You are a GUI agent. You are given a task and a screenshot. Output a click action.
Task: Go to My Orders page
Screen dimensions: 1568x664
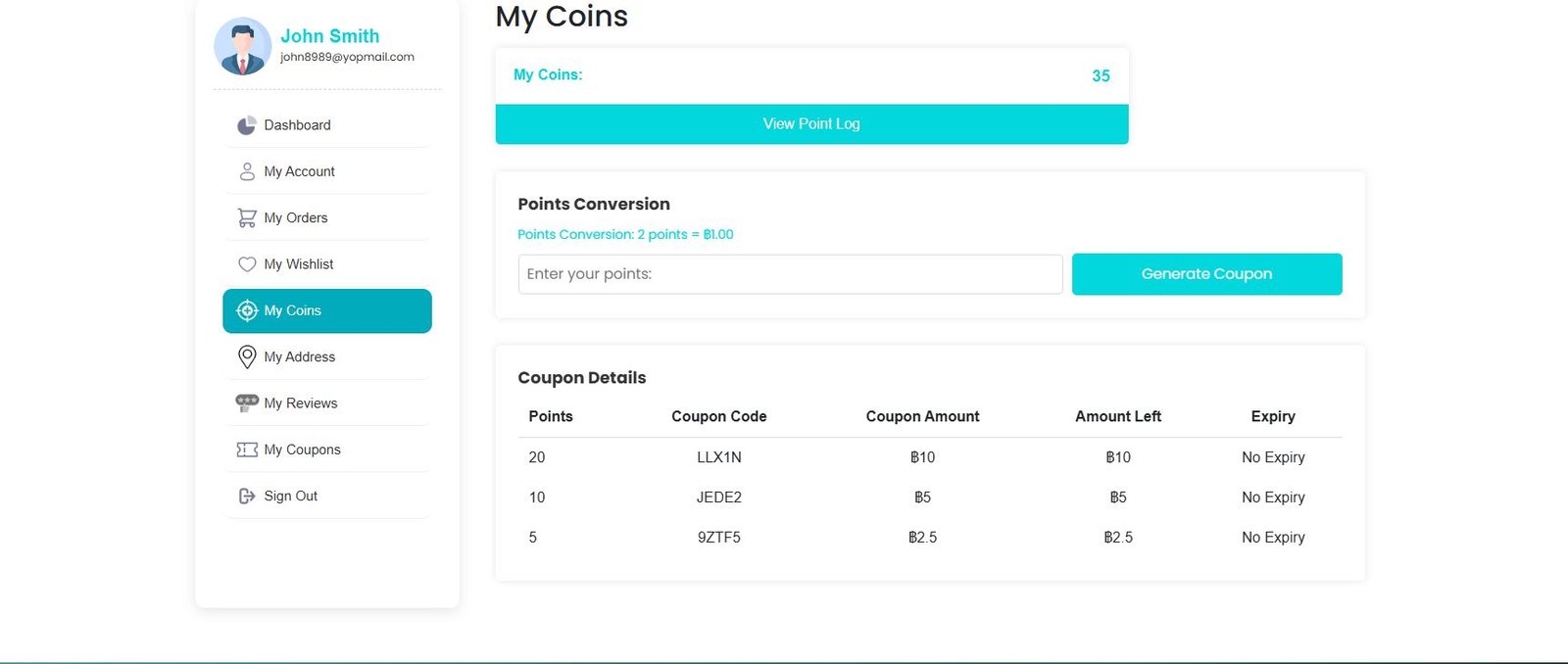pos(295,217)
